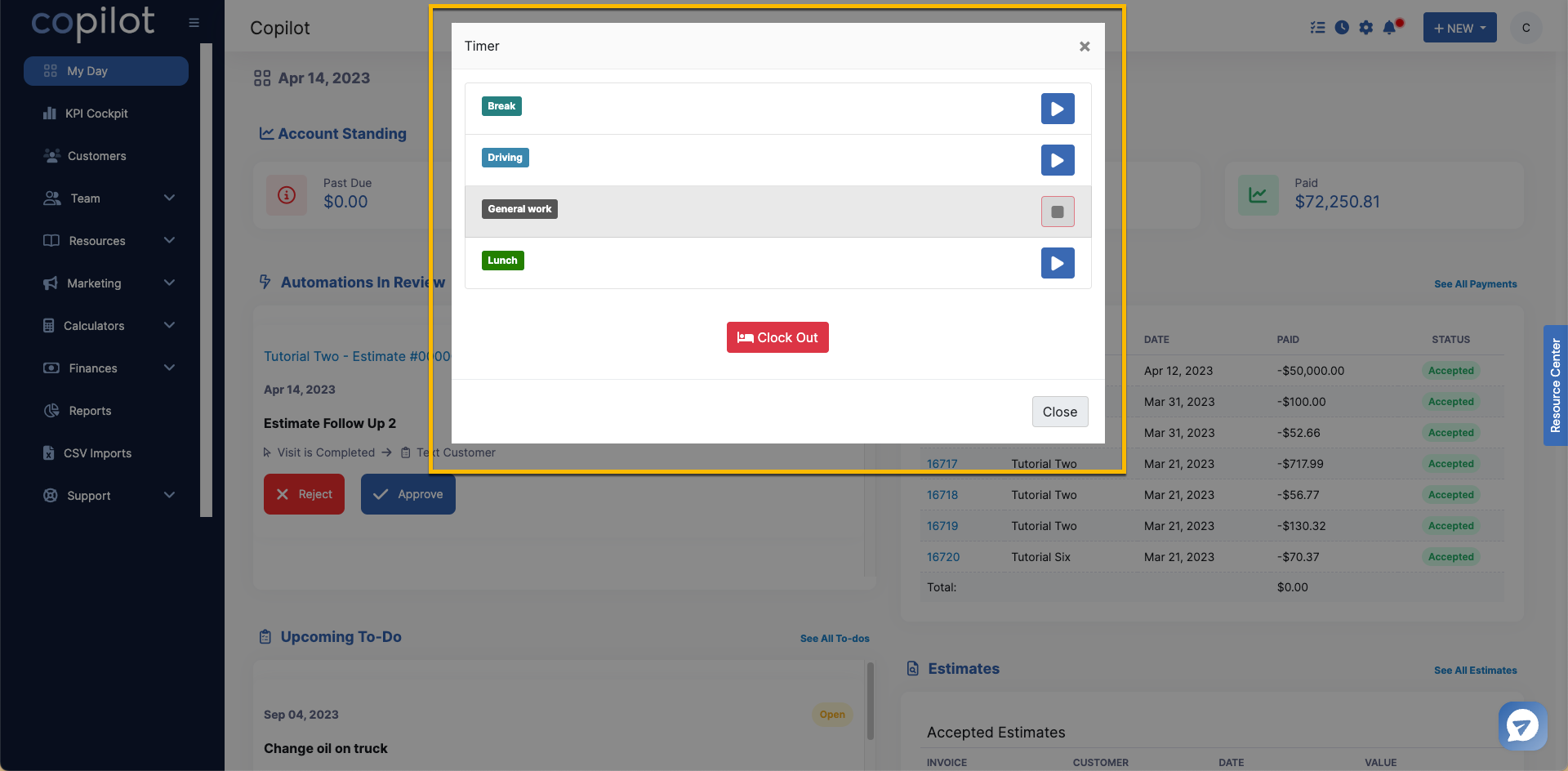Click the Support lifebuoy icon
This screenshot has height=771, width=1568.
[x=51, y=496]
